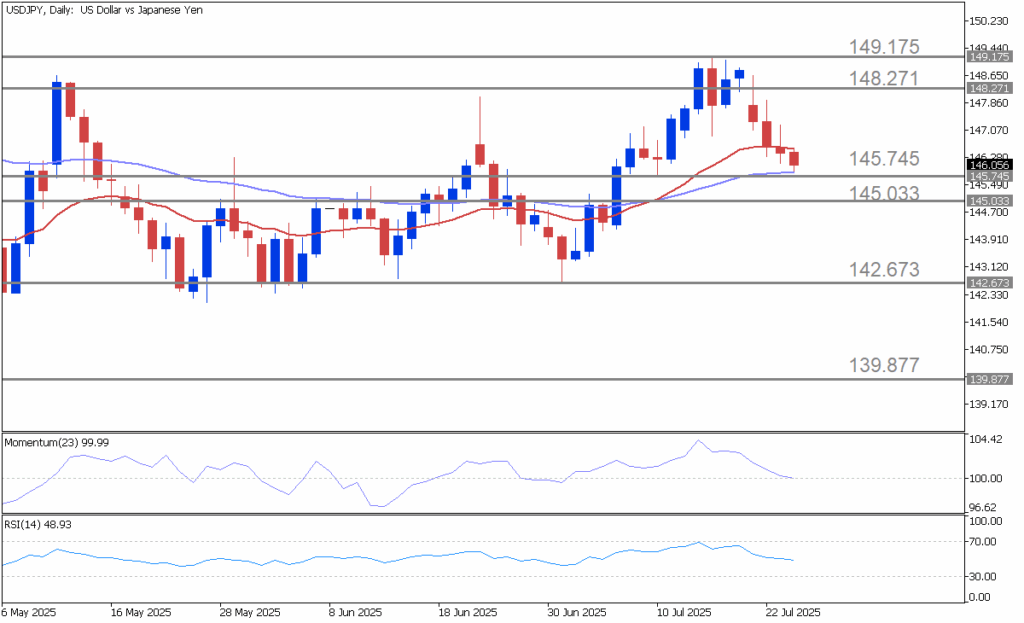Click the 8 Jun 2025 date label
Viewport: 1024px width, 623px height.
pos(355,613)
